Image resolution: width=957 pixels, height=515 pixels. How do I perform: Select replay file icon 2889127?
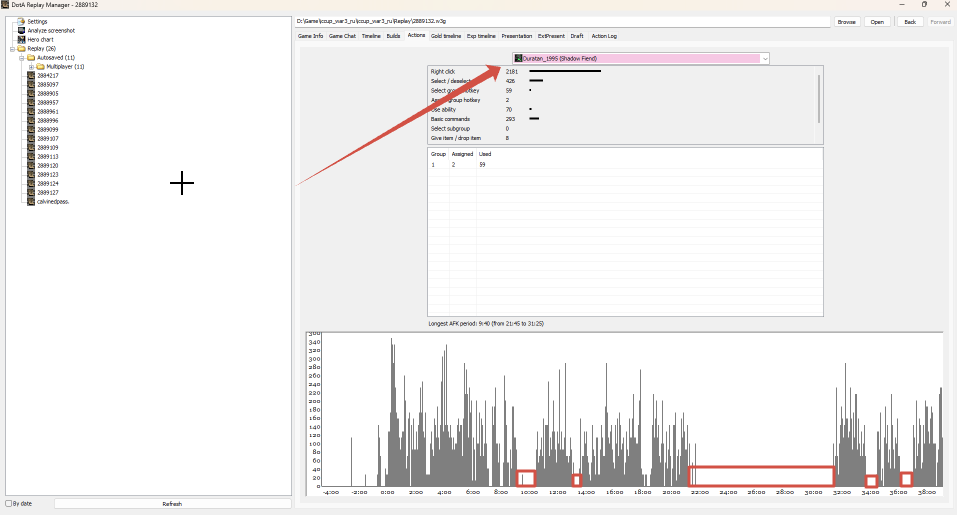pos(31,193)
